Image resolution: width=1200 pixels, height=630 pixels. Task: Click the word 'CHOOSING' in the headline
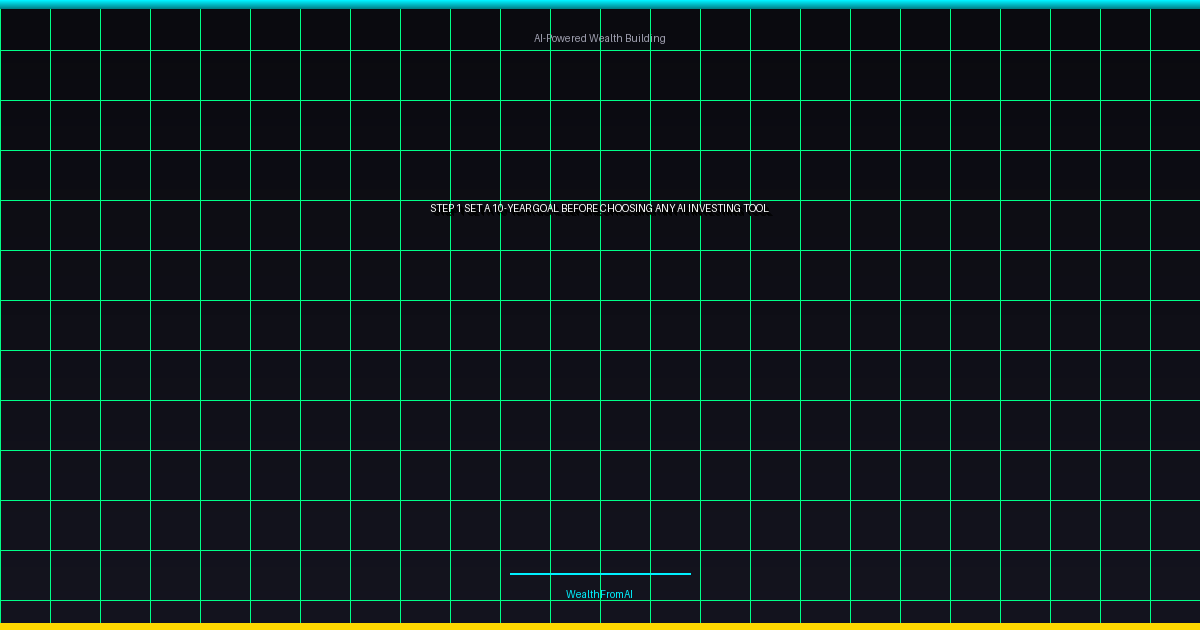pos(626,208)
